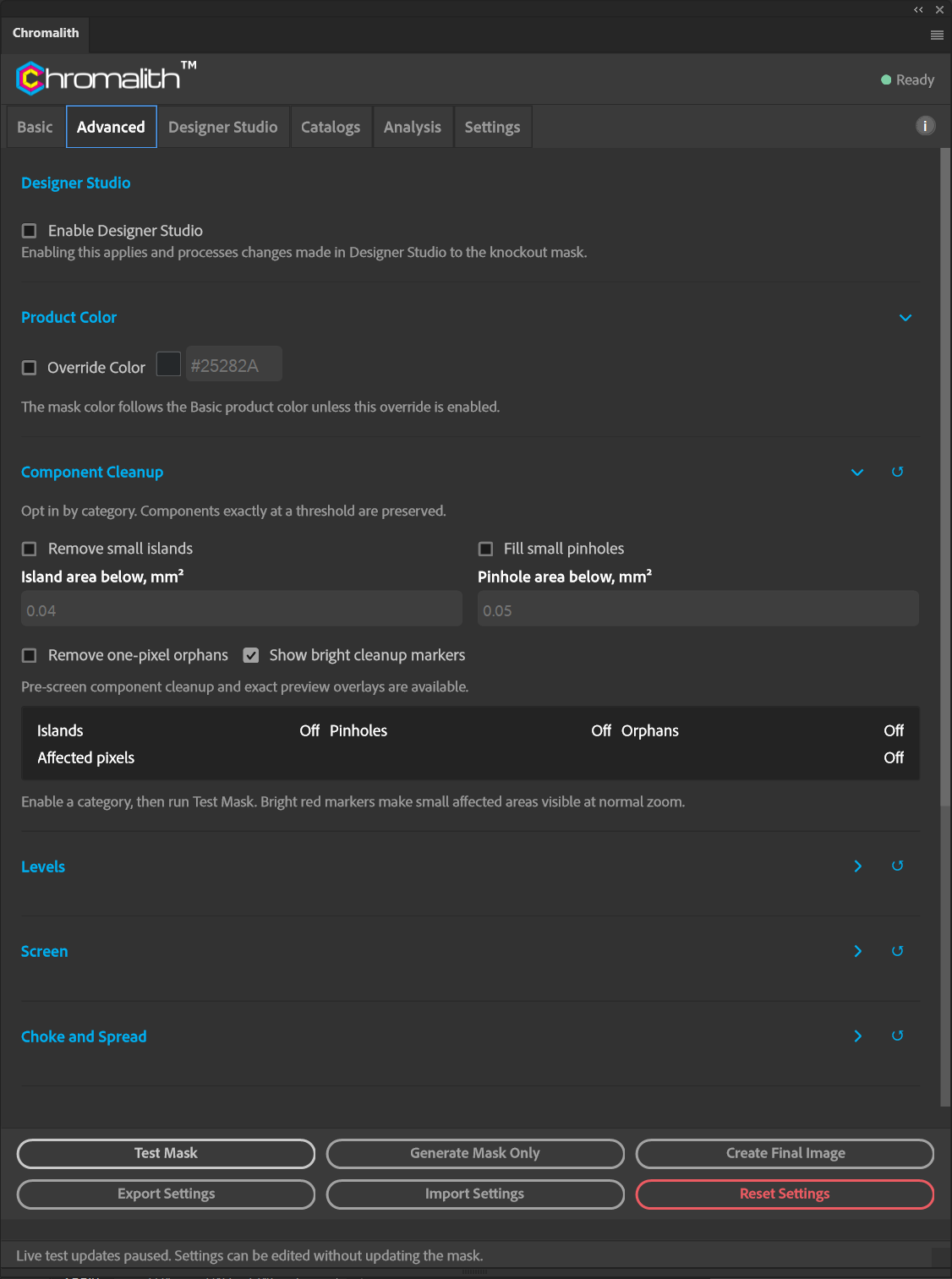Check Remove small islands
The image size is (952, 1279).
30,549
